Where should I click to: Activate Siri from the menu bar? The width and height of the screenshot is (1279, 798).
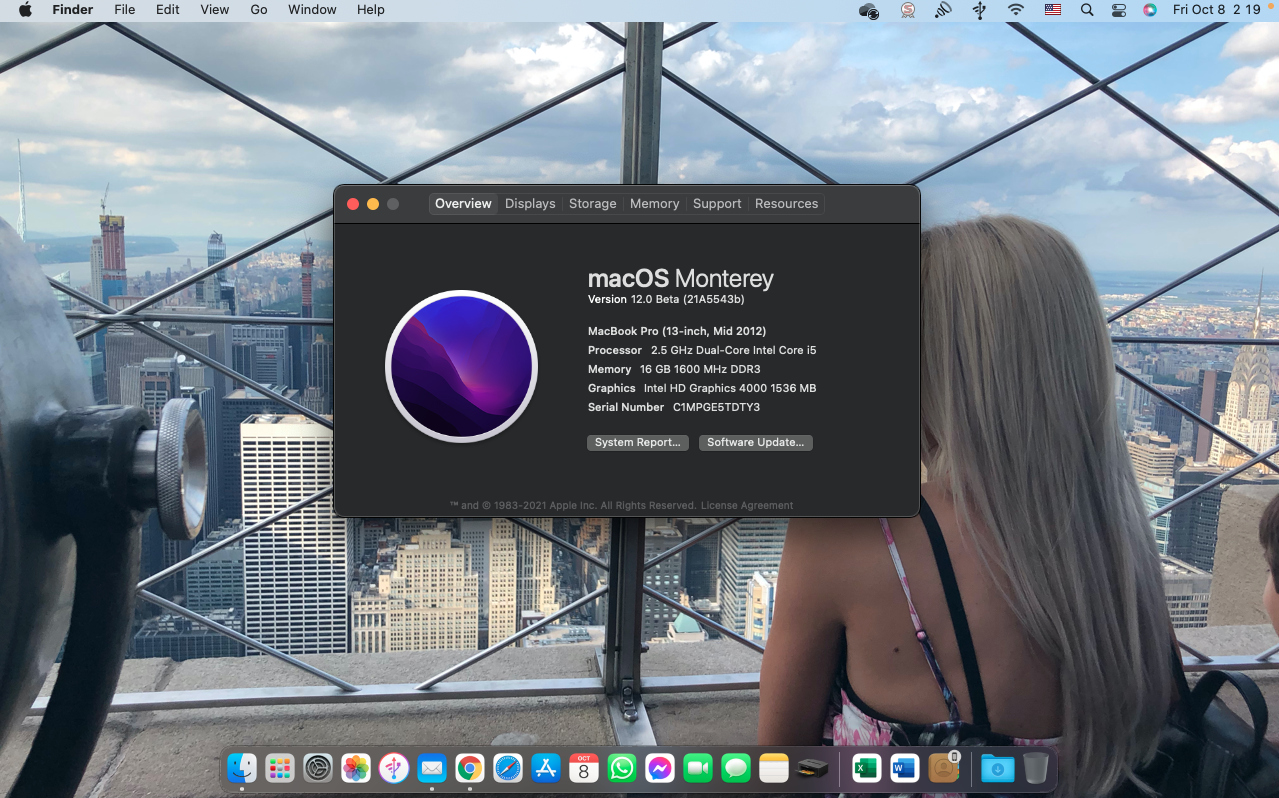(x=1150, y=10)
